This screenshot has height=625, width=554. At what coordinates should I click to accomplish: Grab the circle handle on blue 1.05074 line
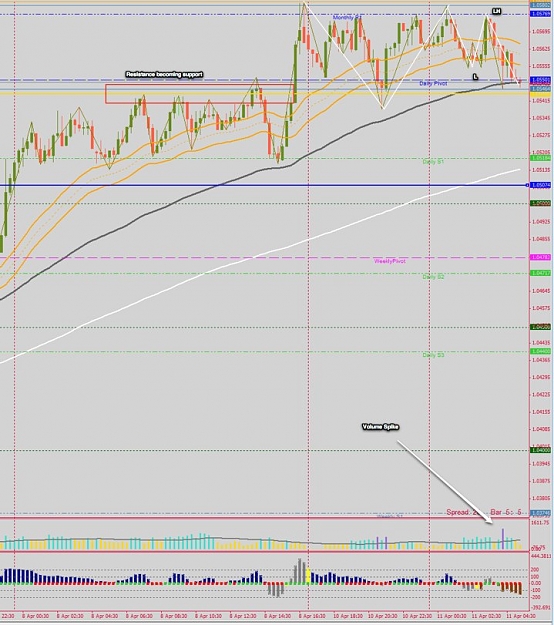pyautogui.click(x=527, y=185)
